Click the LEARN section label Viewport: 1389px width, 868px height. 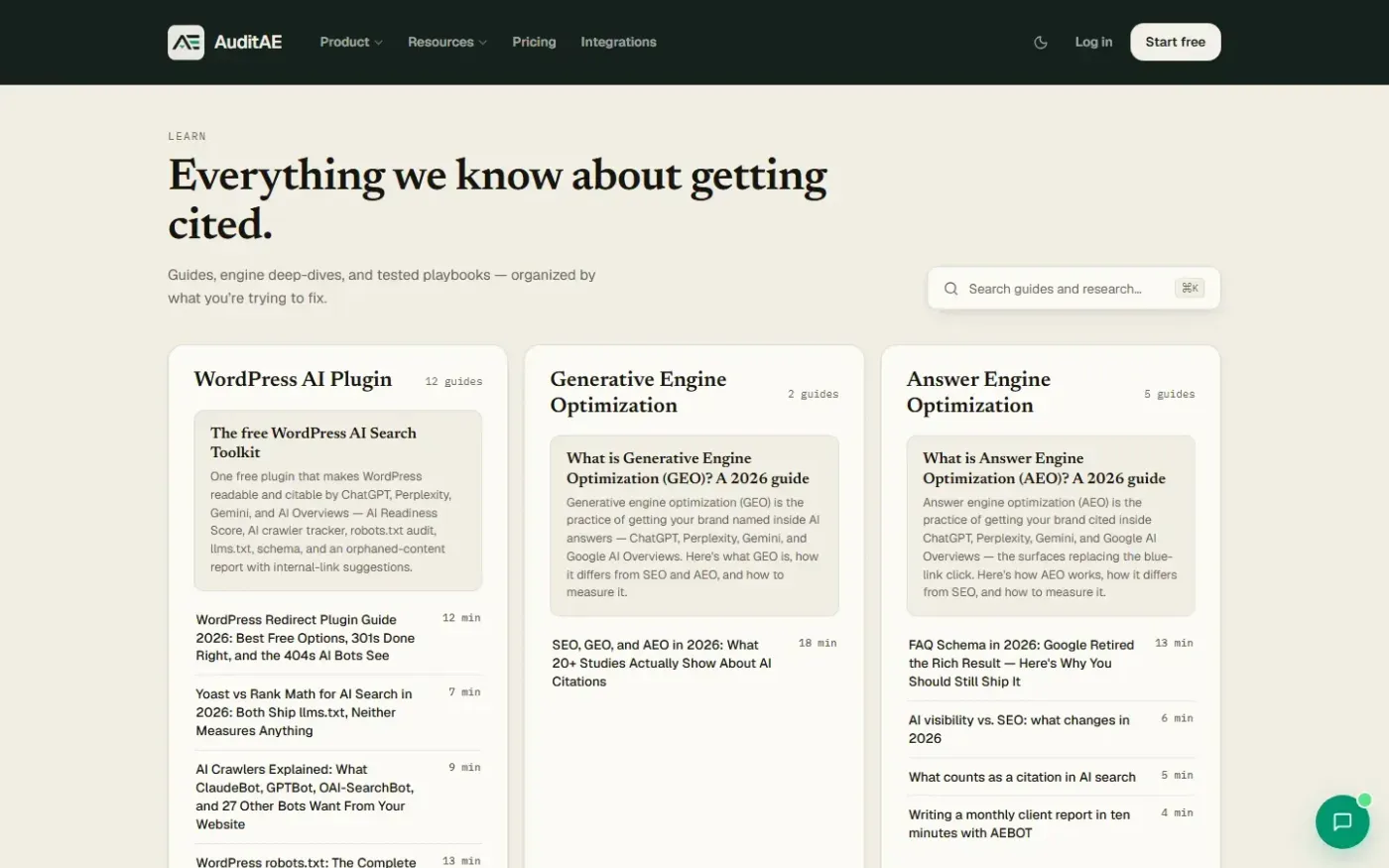tap(188, 136)
